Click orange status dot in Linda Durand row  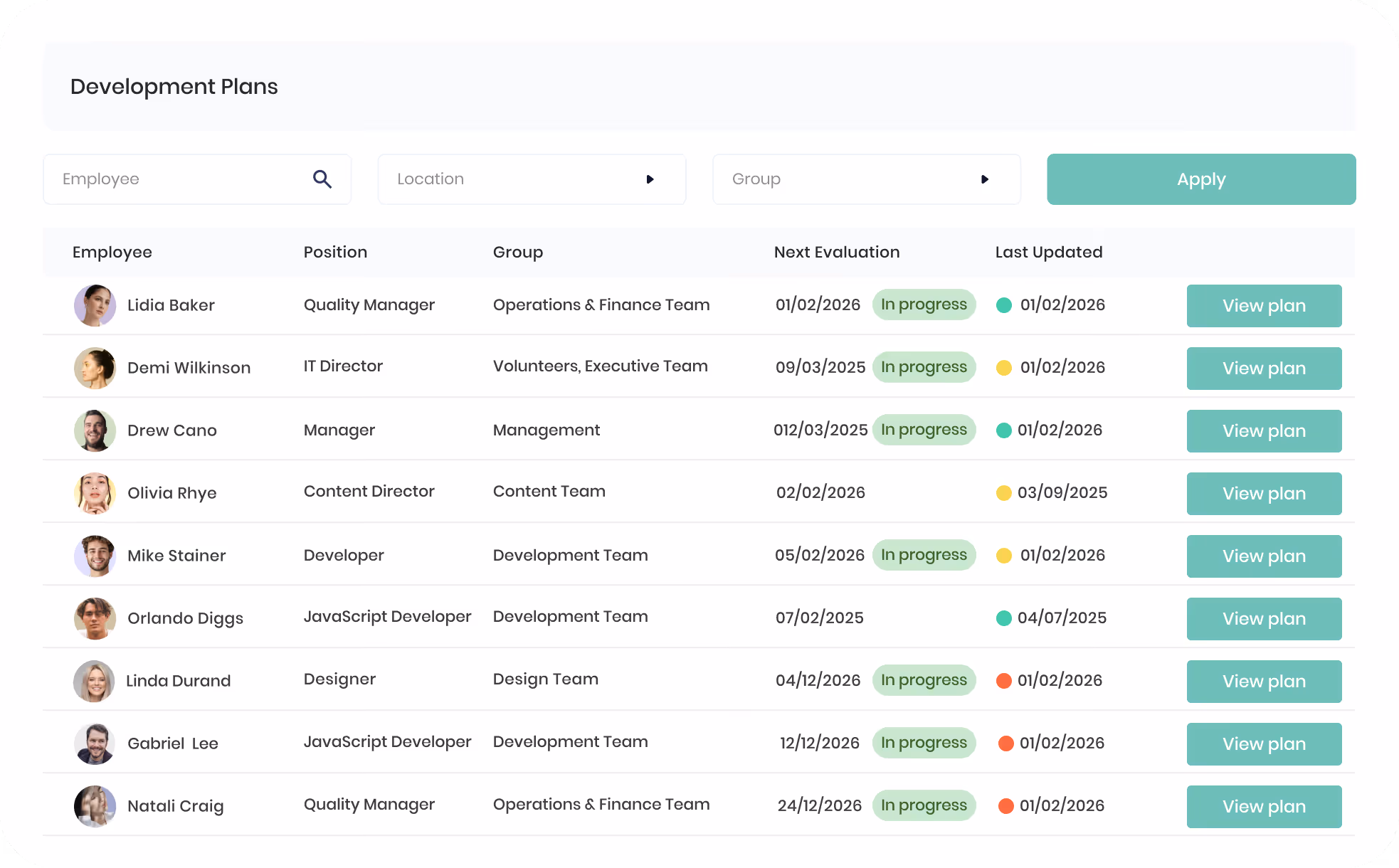tap(1004, 681)
